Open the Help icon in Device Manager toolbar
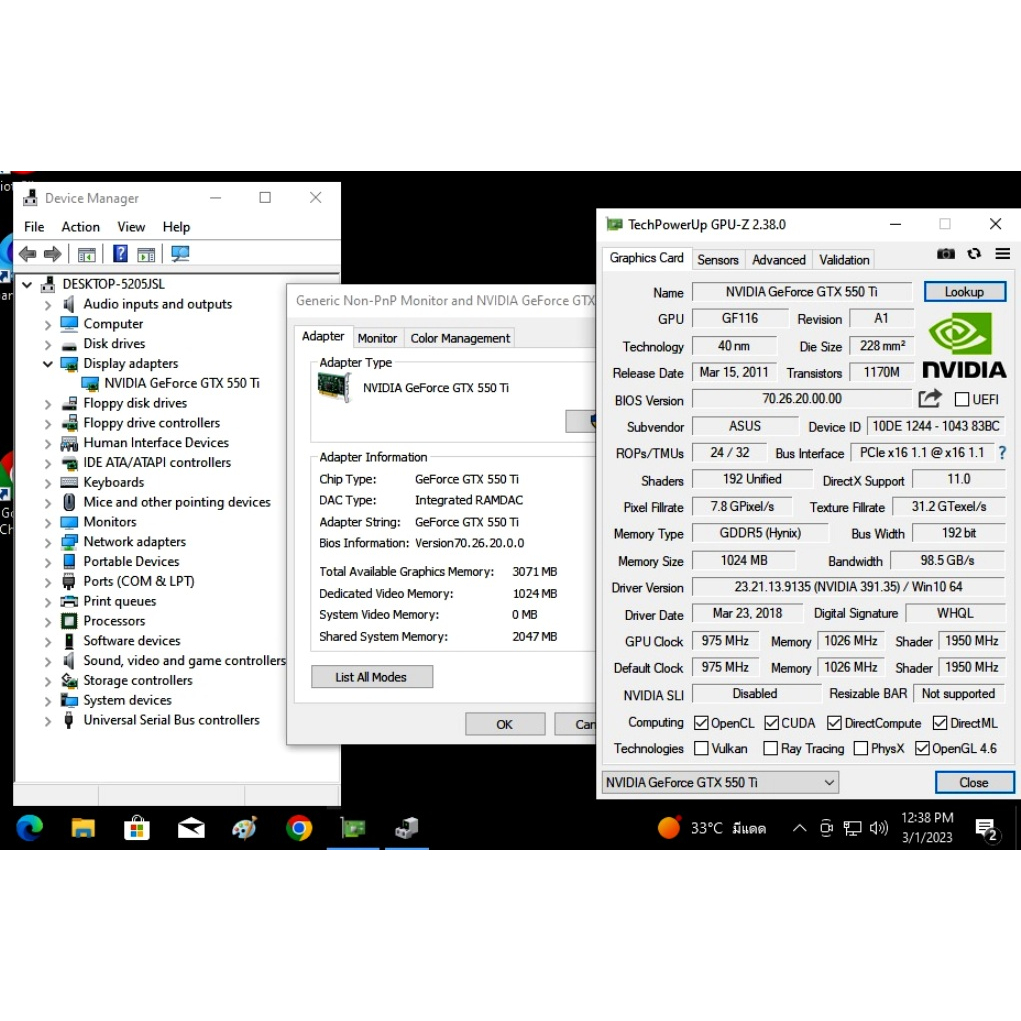Screen dimensions: 1021x1021 click(x=120, y=254)
